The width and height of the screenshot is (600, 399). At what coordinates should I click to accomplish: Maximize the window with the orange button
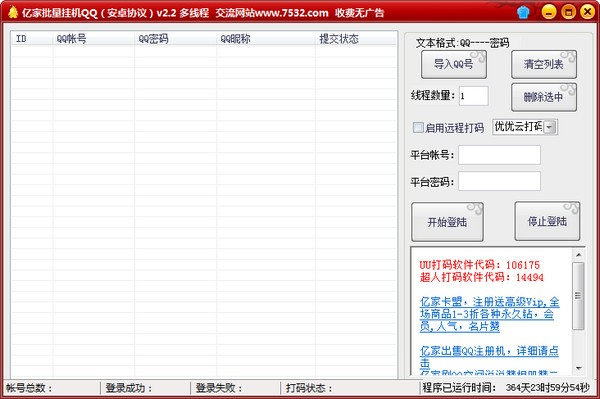click(x=568, y=12)
